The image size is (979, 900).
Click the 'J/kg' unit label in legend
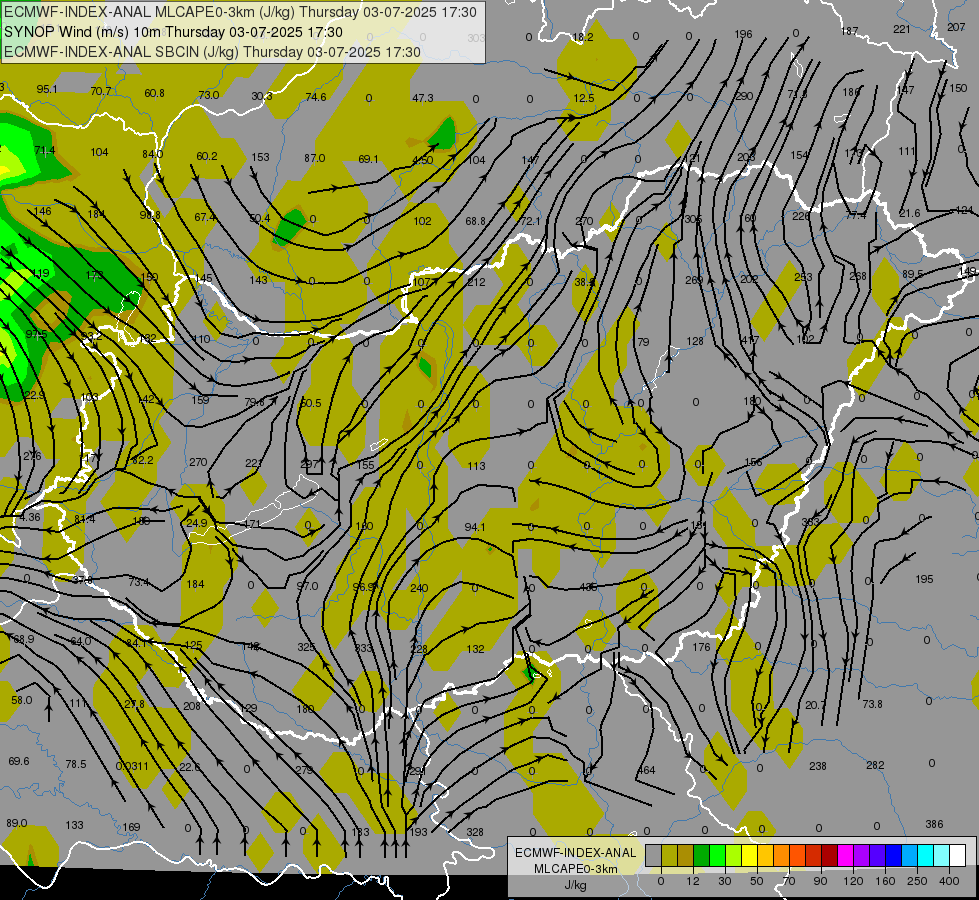[x=576, y=885]
